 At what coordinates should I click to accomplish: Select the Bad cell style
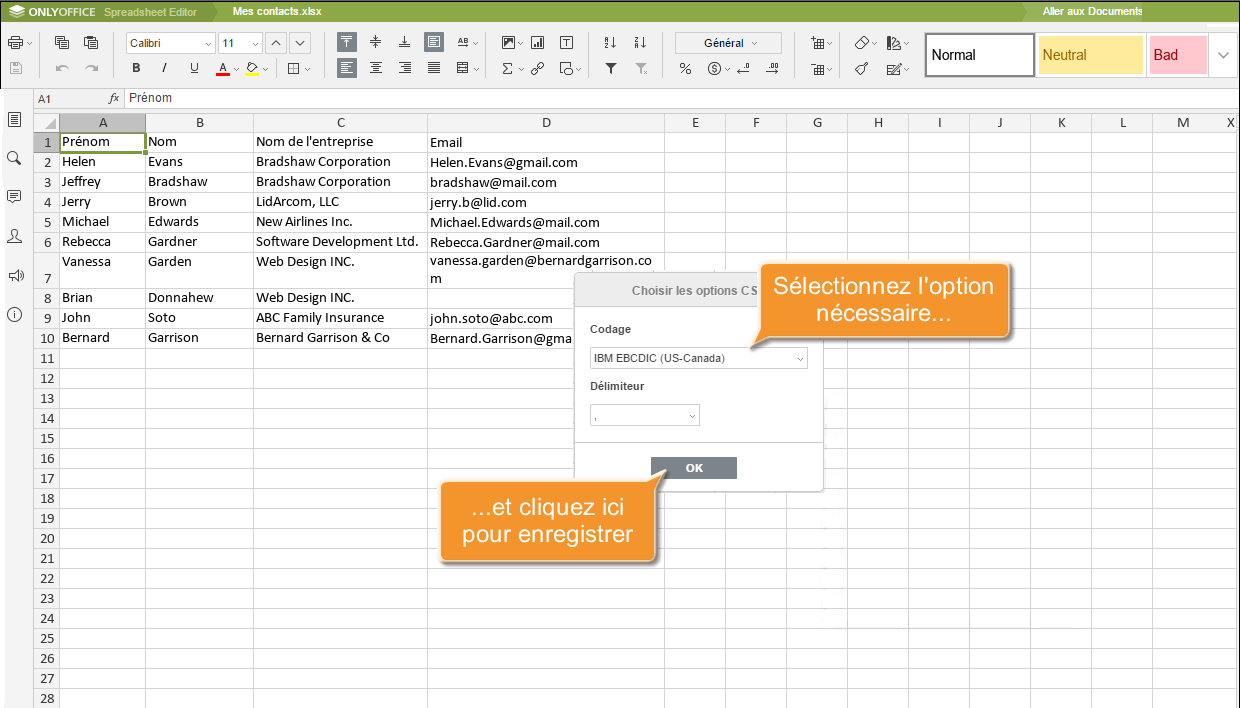(x=1177, y=55)
